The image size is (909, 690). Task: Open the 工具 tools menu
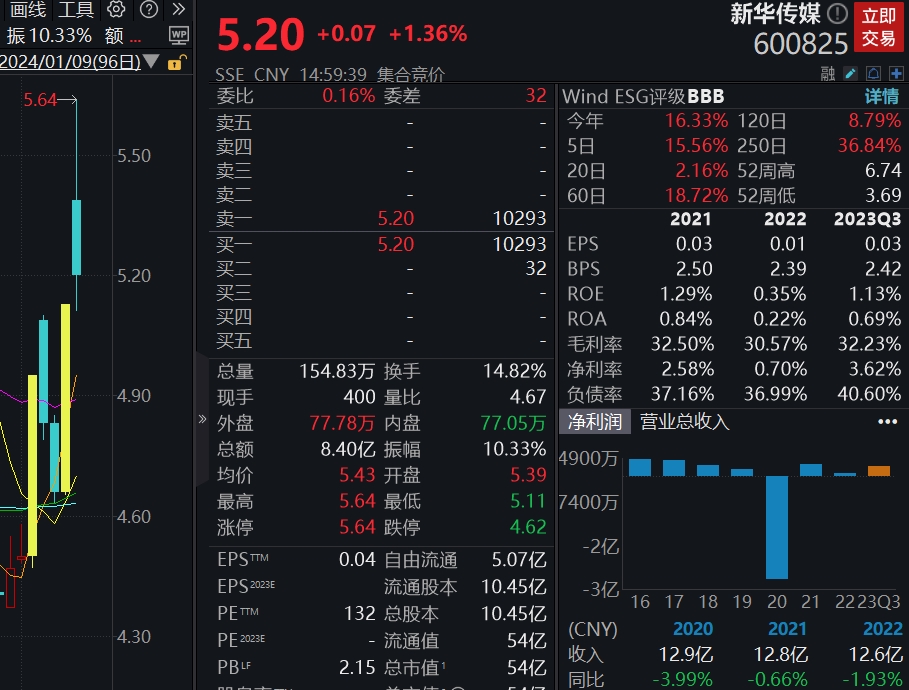(76, 10)
